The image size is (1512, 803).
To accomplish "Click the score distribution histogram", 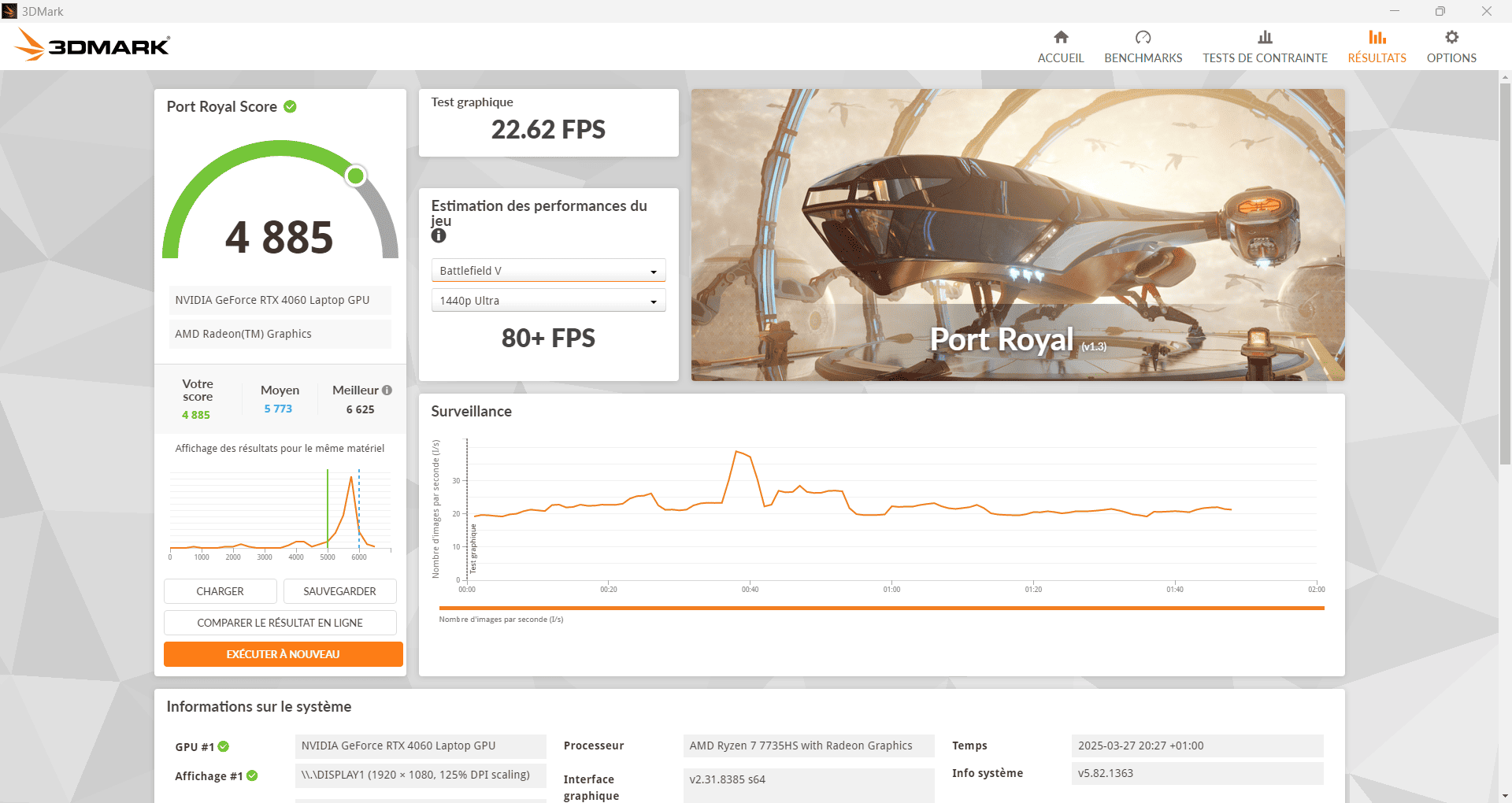I will point(280,513).
